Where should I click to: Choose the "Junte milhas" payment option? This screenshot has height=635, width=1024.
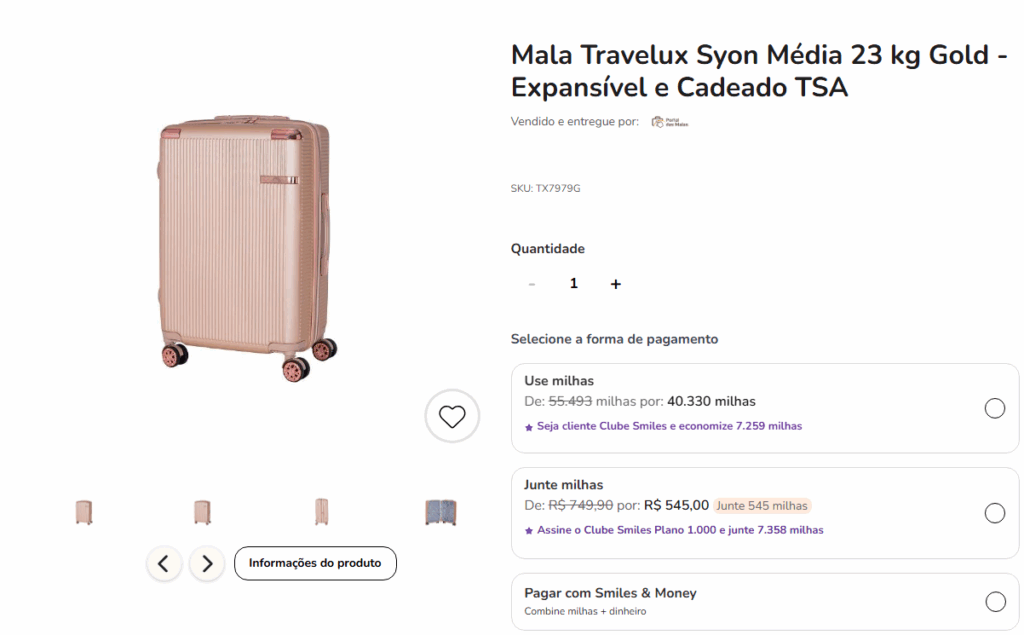[x=995, y=513]
